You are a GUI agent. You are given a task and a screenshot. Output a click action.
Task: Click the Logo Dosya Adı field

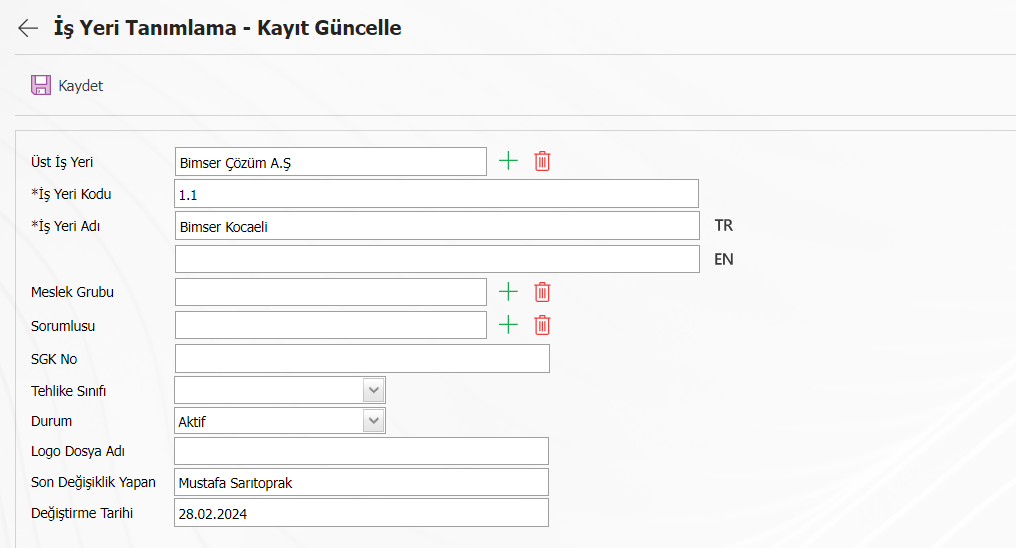[x=361, y=451]
